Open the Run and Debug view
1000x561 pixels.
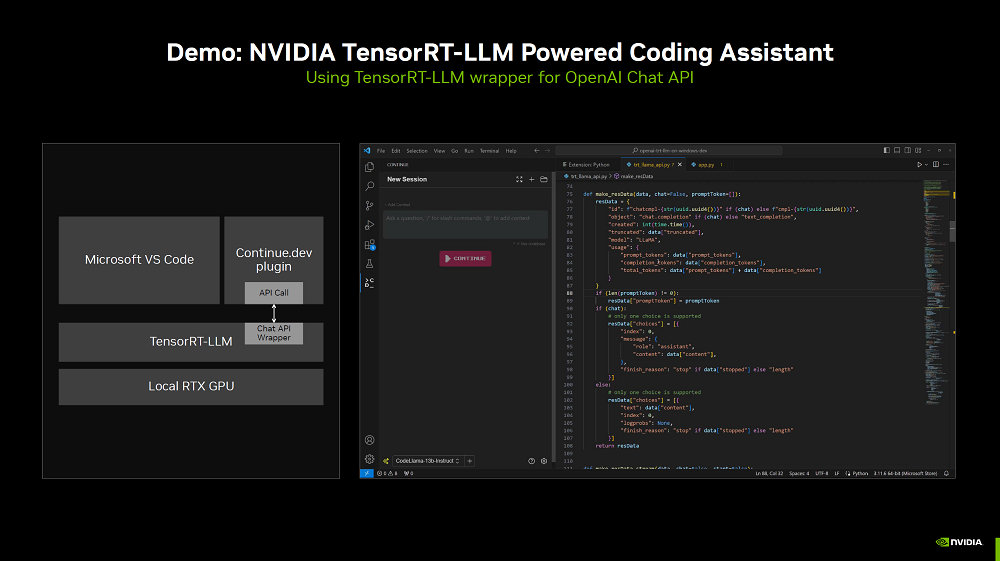point(369,225)
